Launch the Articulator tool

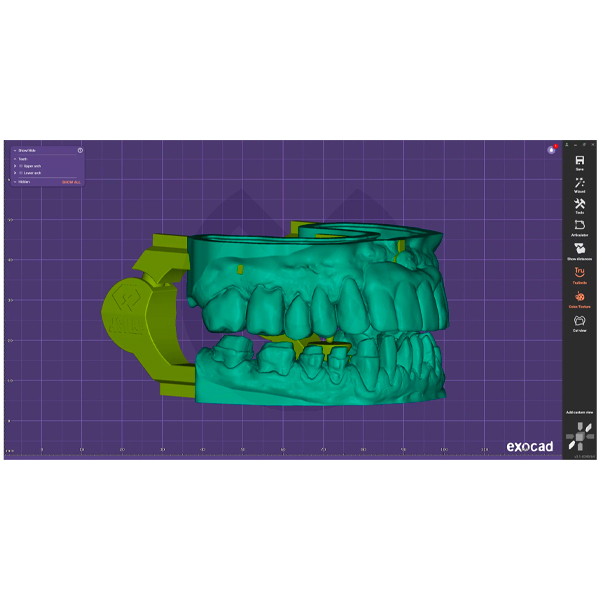click(579, 227)
